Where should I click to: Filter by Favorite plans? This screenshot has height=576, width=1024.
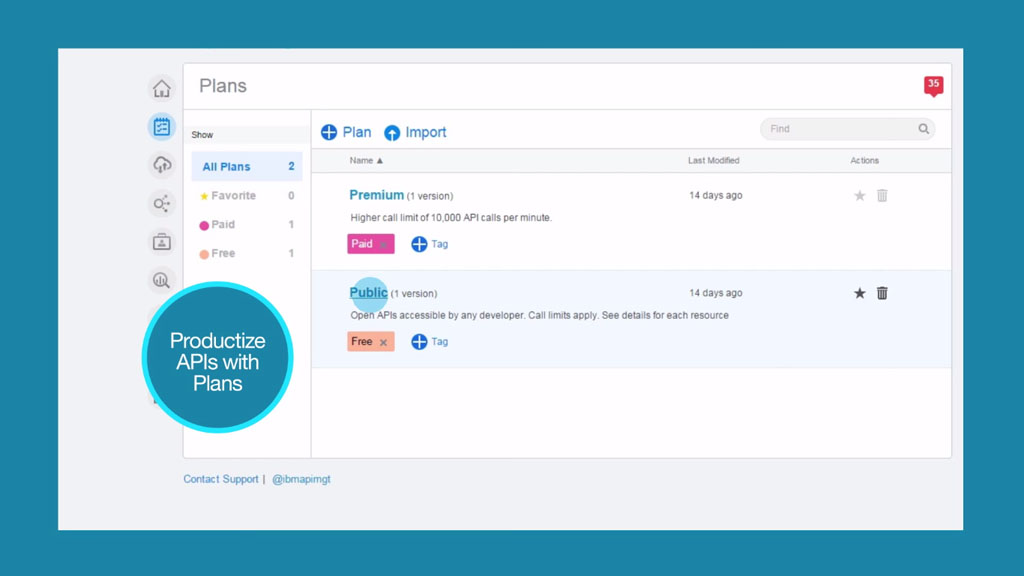[247, 195]
